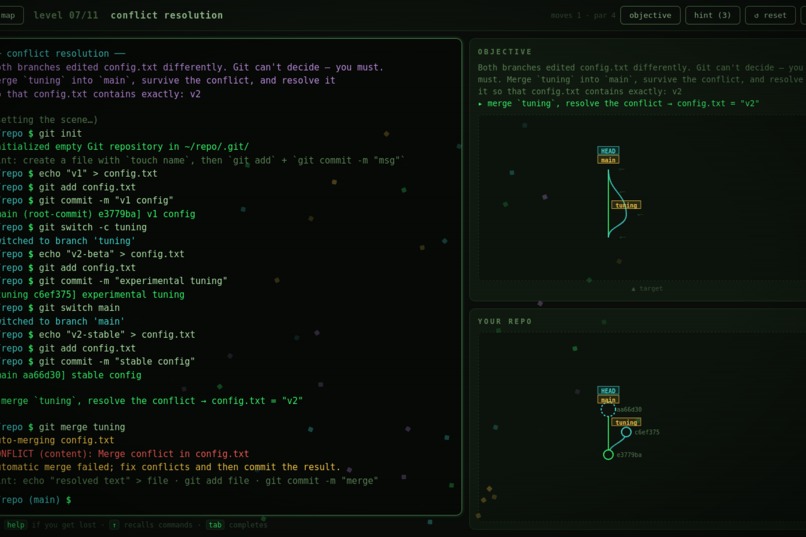Select the HEAD label in the target graph
This screenshot has width=806, height=537.
tap(608, 151)
